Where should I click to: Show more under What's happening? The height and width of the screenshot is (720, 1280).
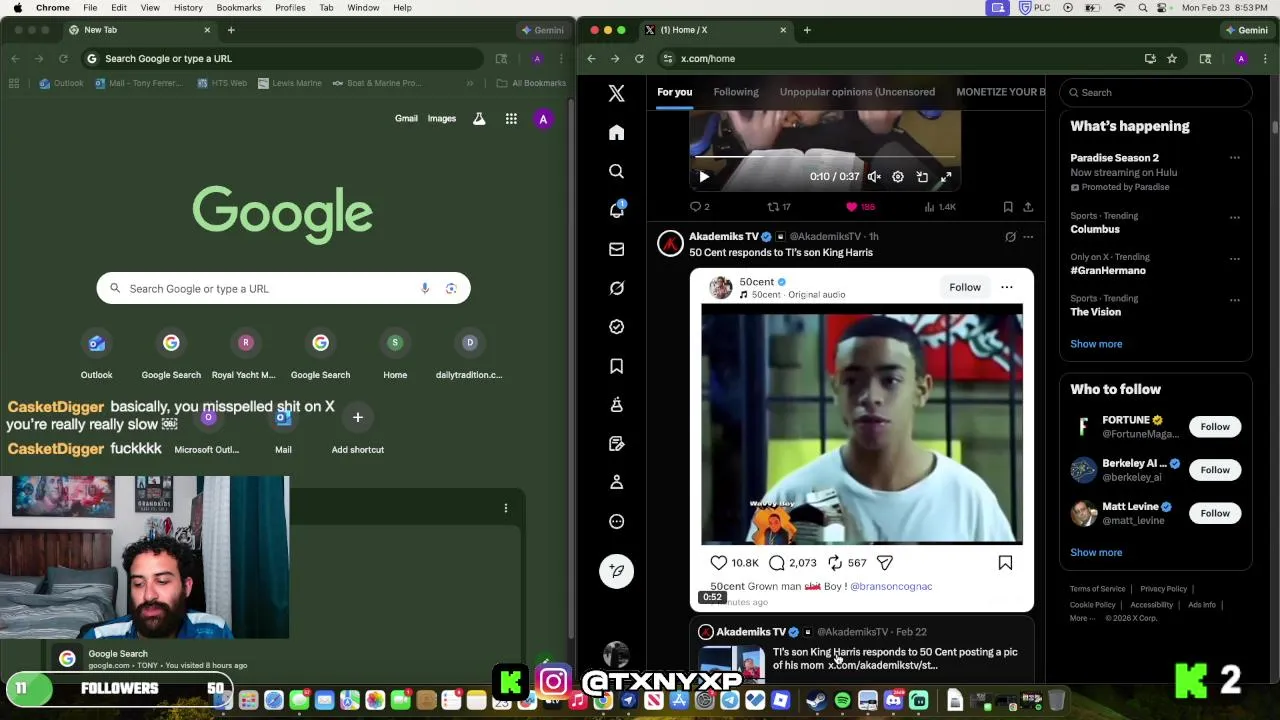tap(1096, 344)
